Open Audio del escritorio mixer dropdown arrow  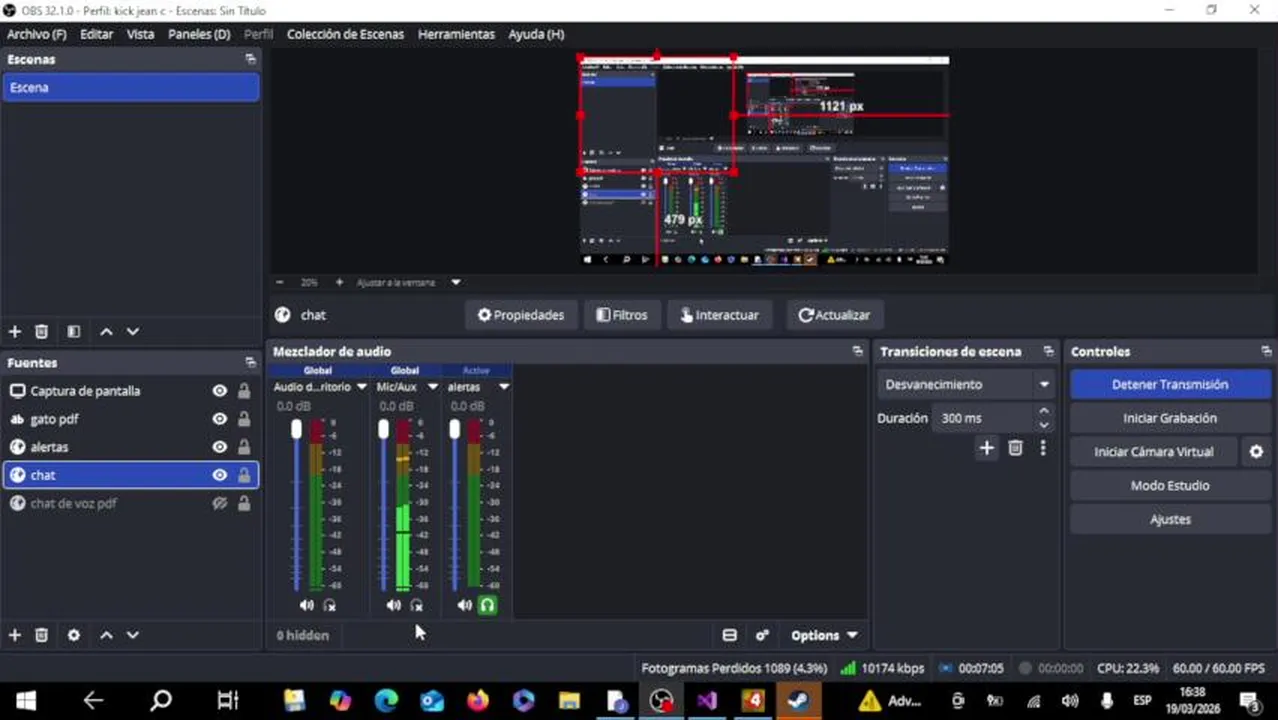click(x=361, y=387)
